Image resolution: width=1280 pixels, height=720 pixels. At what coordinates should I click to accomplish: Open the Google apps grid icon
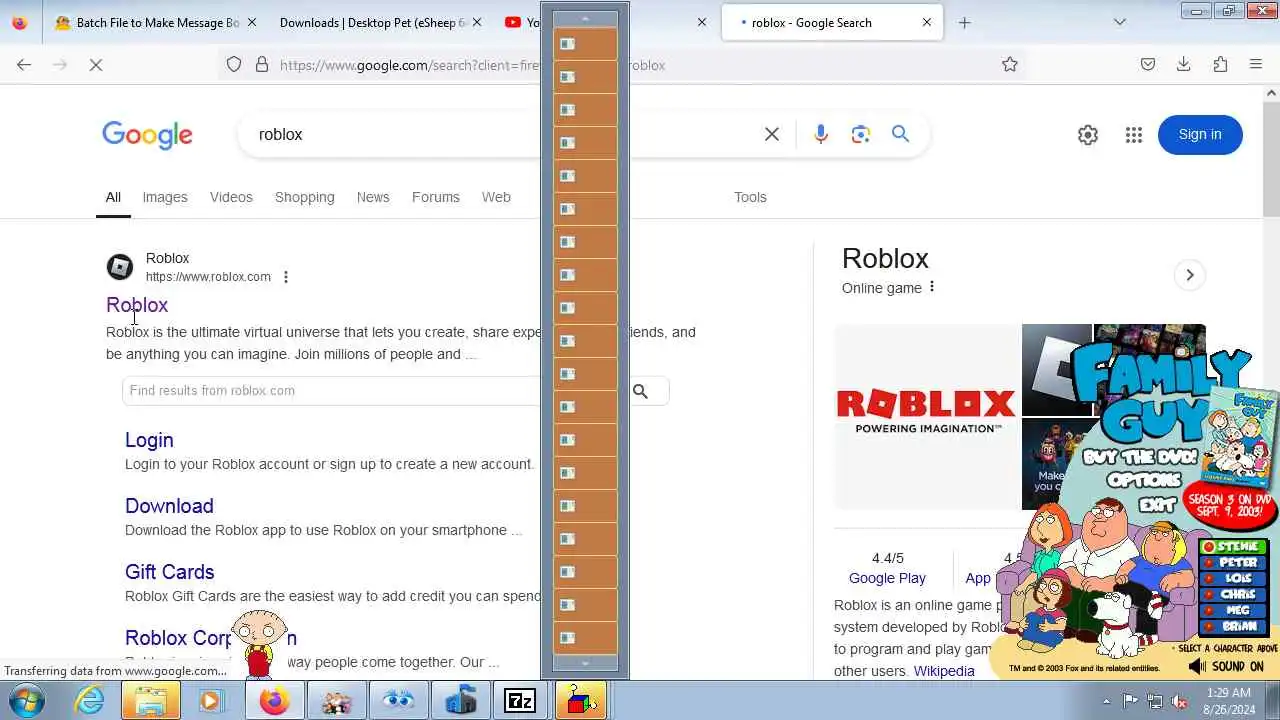coord(1133,135)
